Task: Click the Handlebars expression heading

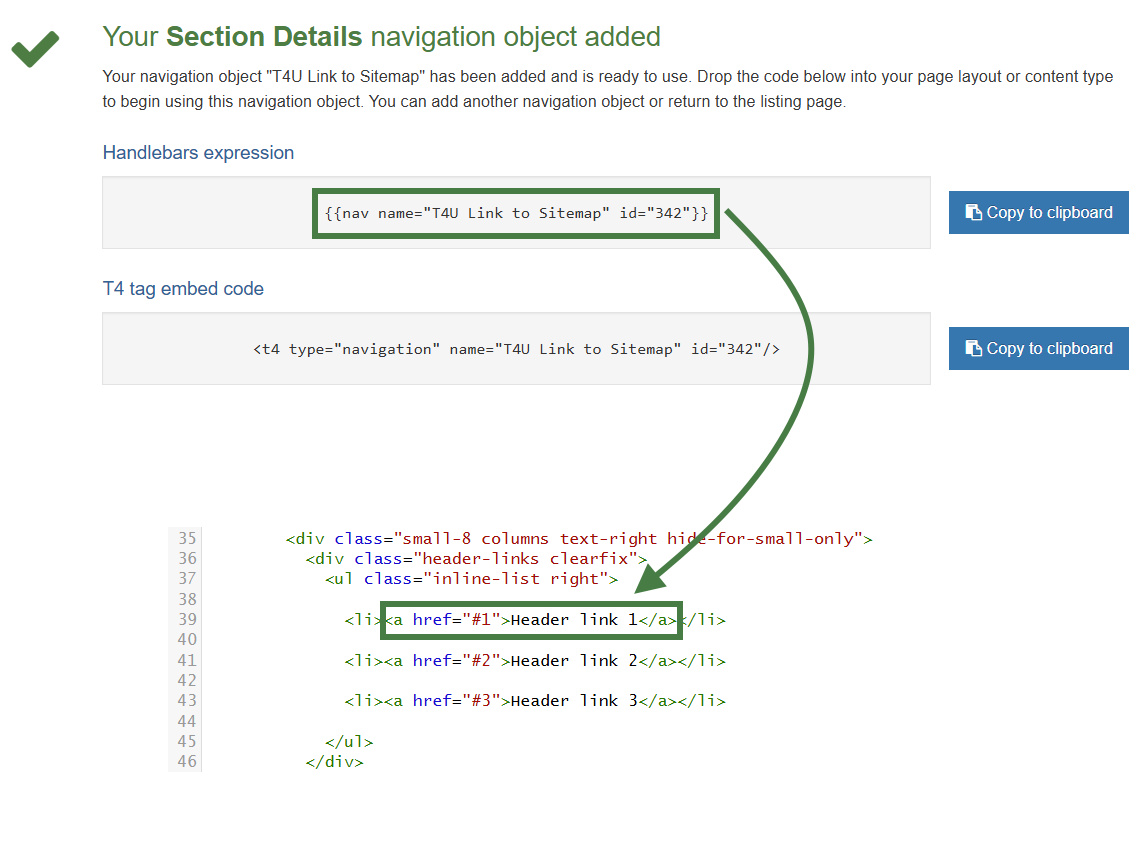Action: (x=198, y=152)
